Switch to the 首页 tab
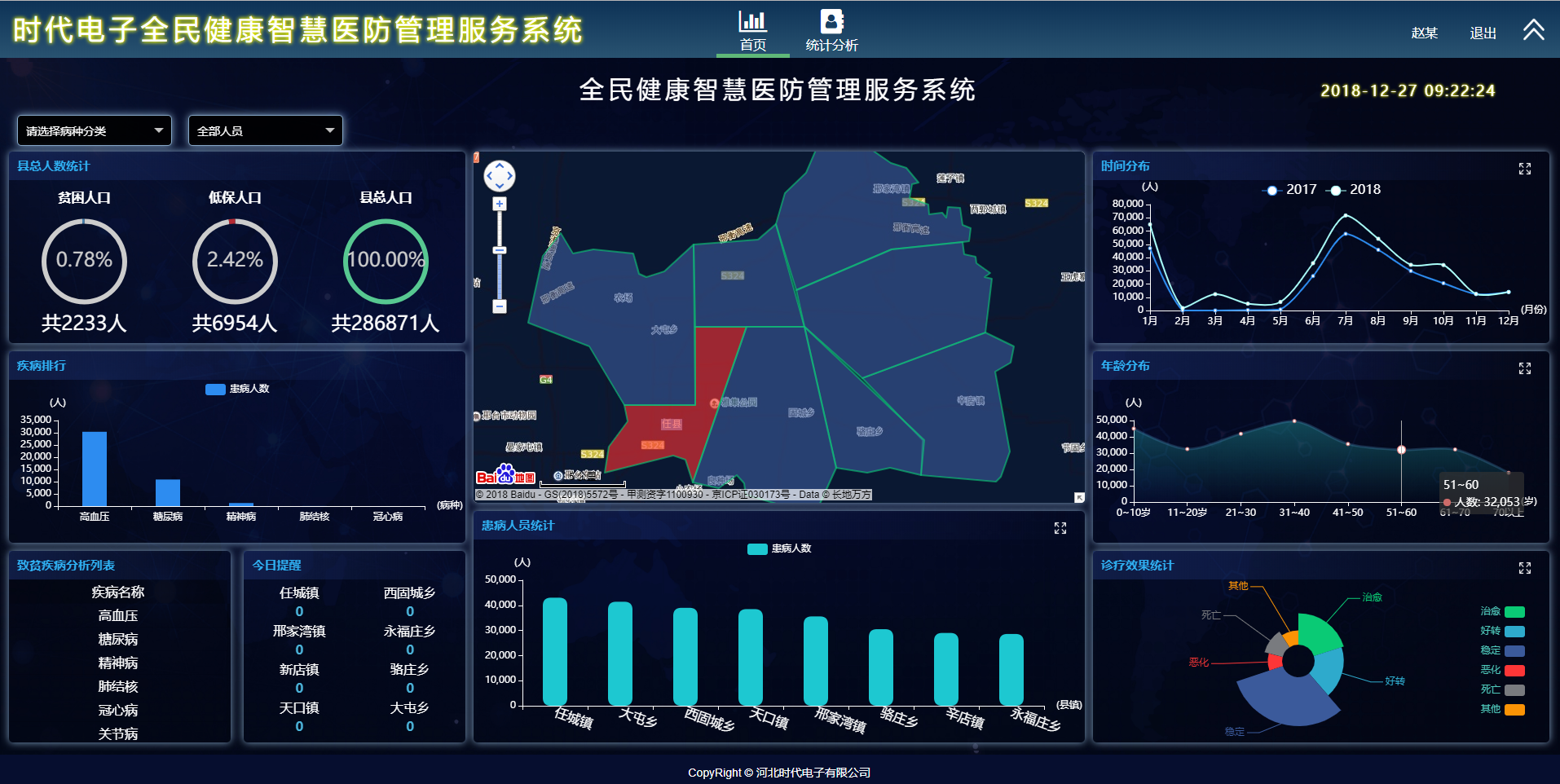 752,31
